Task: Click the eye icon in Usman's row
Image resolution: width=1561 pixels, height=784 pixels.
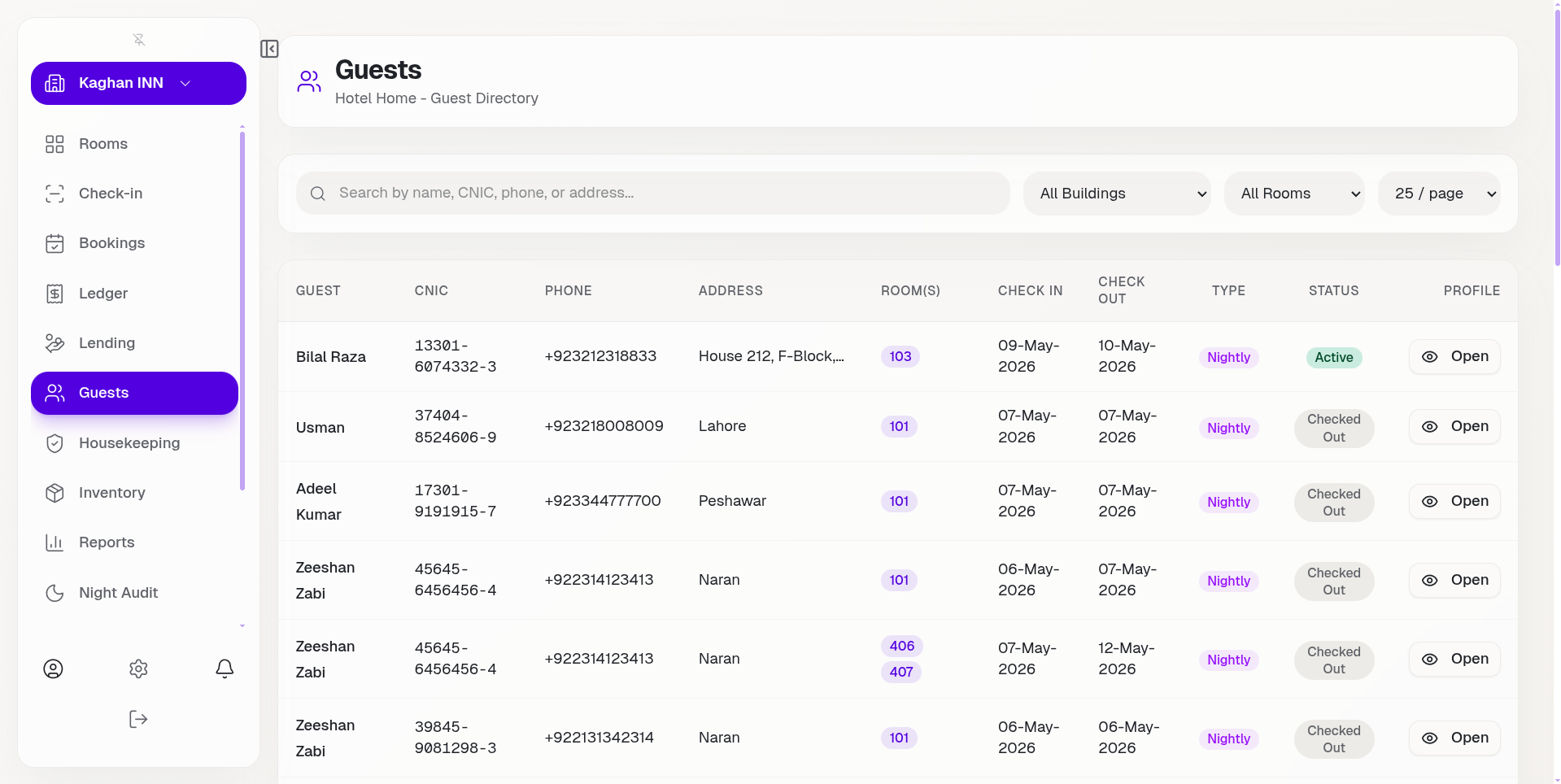Action: [x=1429, y=427]
